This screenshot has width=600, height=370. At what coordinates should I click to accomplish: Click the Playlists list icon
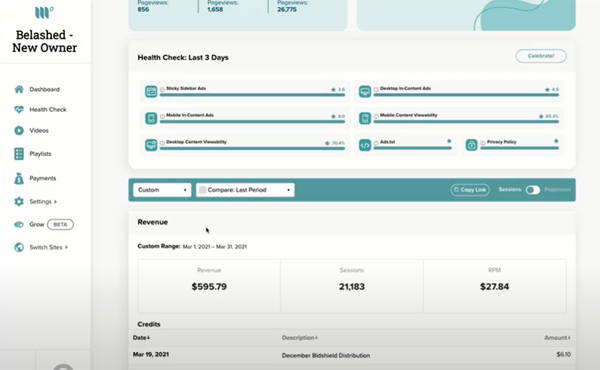[19, 153]
